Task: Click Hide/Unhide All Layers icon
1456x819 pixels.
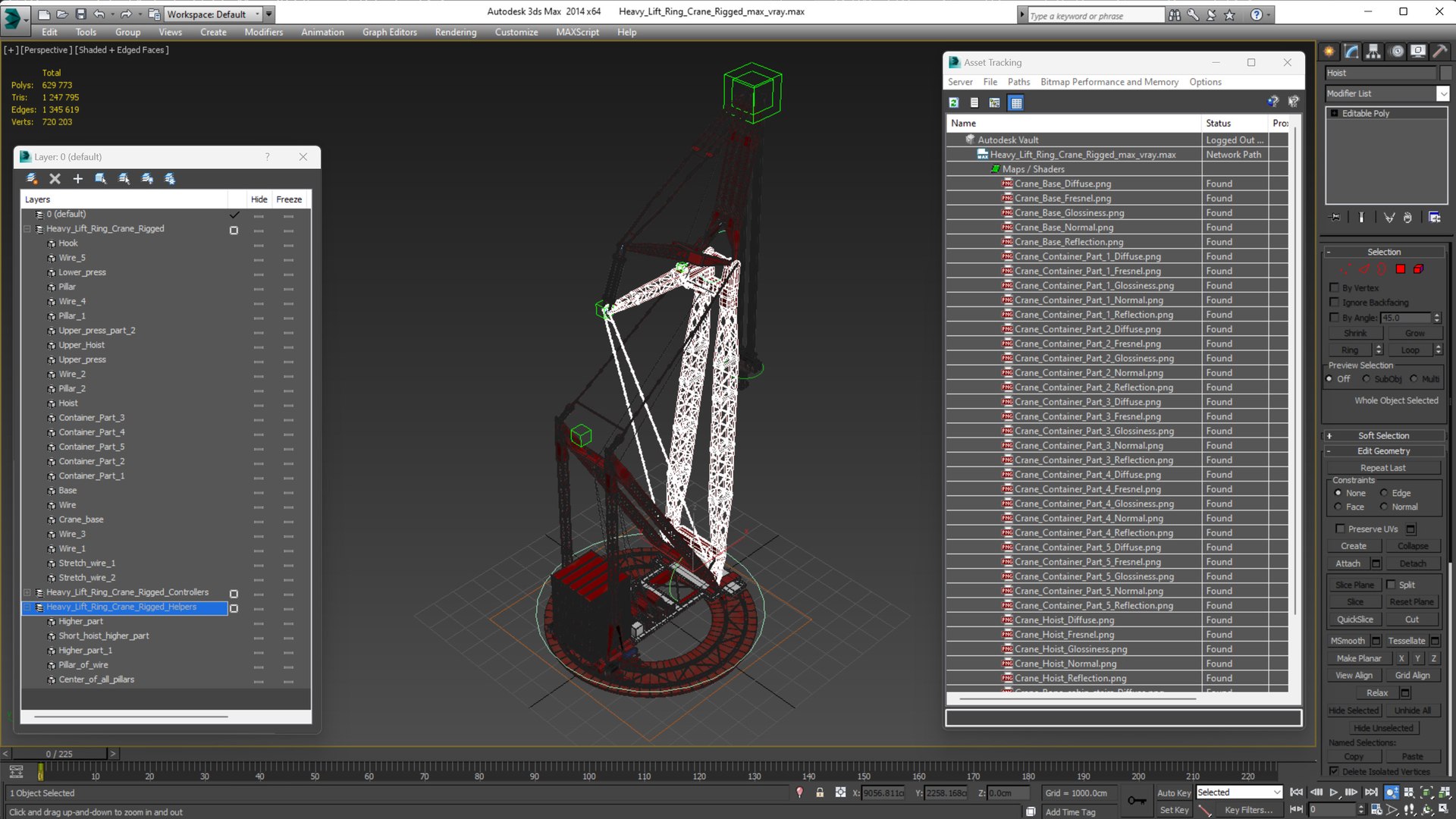Action: tap(147, 178)
